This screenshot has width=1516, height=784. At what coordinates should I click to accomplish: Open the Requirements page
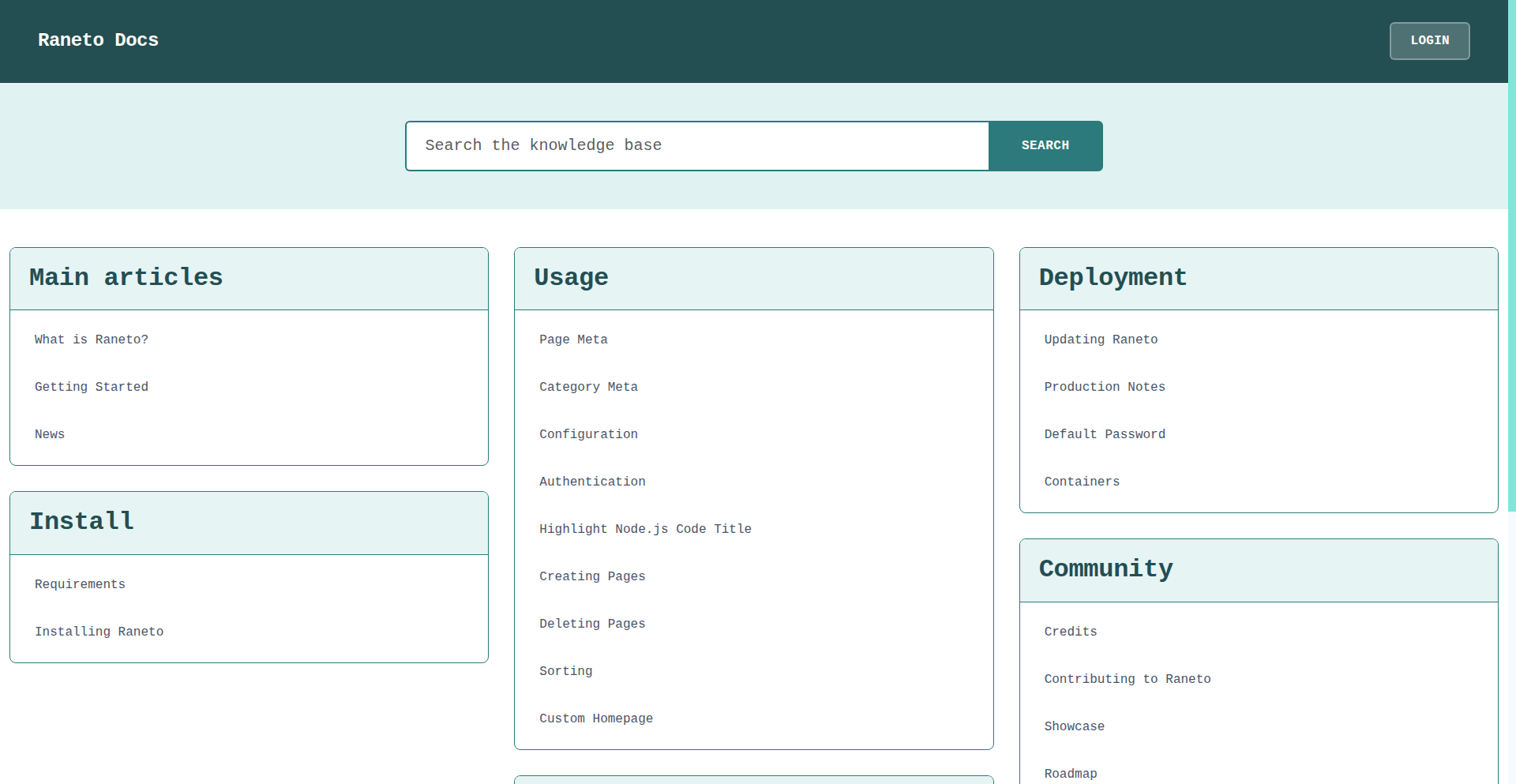click(80, 584)
